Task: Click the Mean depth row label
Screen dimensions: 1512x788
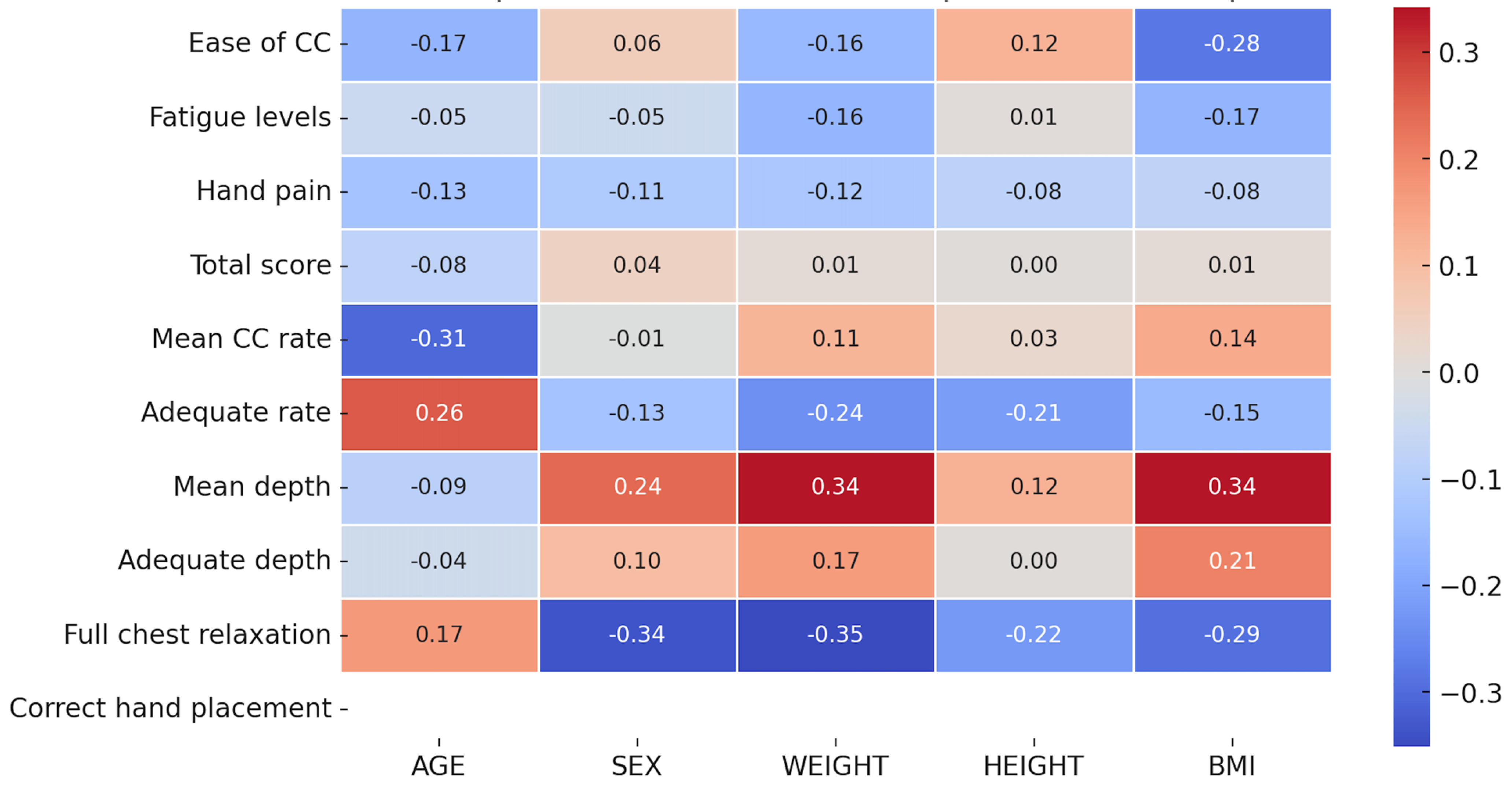Action: pos(252,487)
